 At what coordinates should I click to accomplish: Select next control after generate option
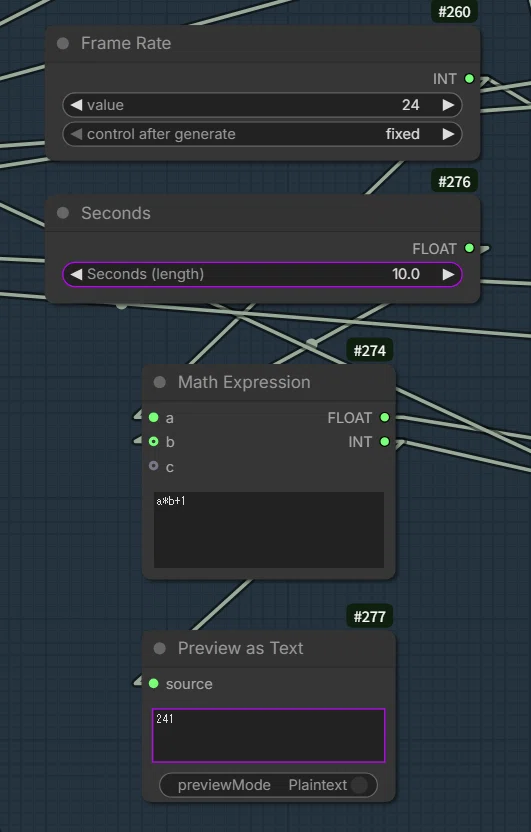(x=449, y=134)
